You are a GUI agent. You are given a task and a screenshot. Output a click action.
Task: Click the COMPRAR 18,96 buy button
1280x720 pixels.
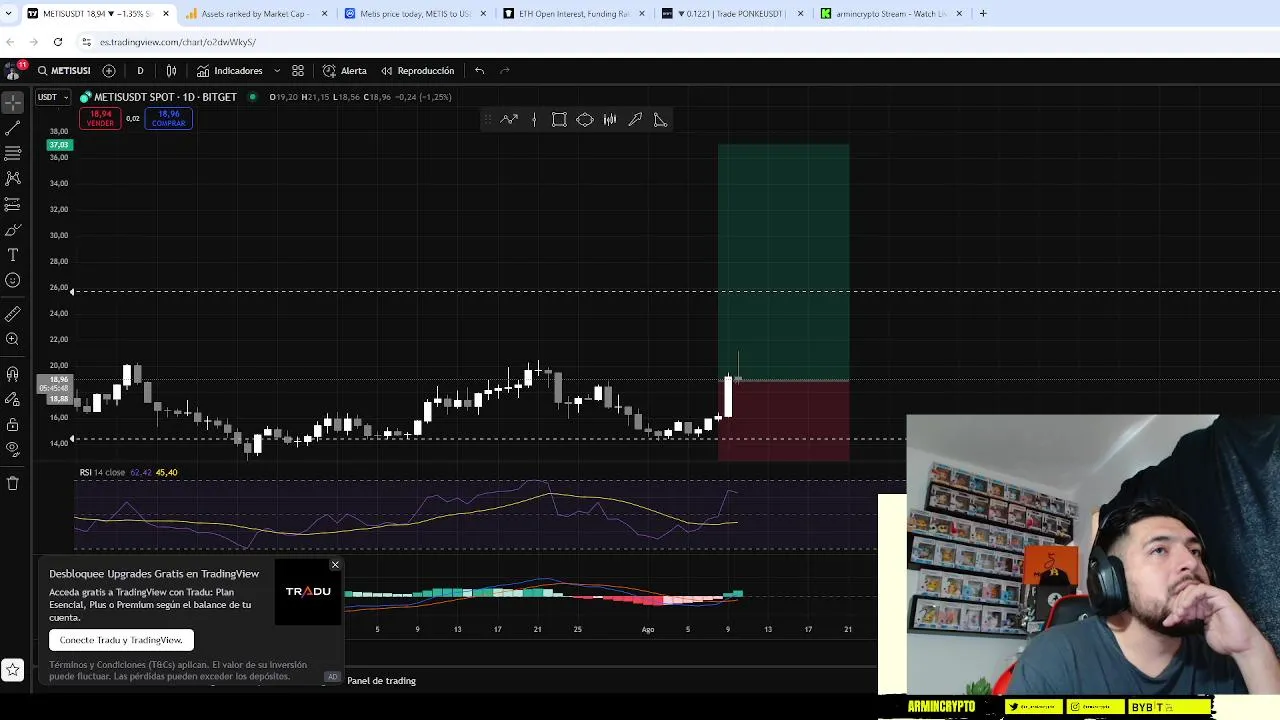[168, 118]
